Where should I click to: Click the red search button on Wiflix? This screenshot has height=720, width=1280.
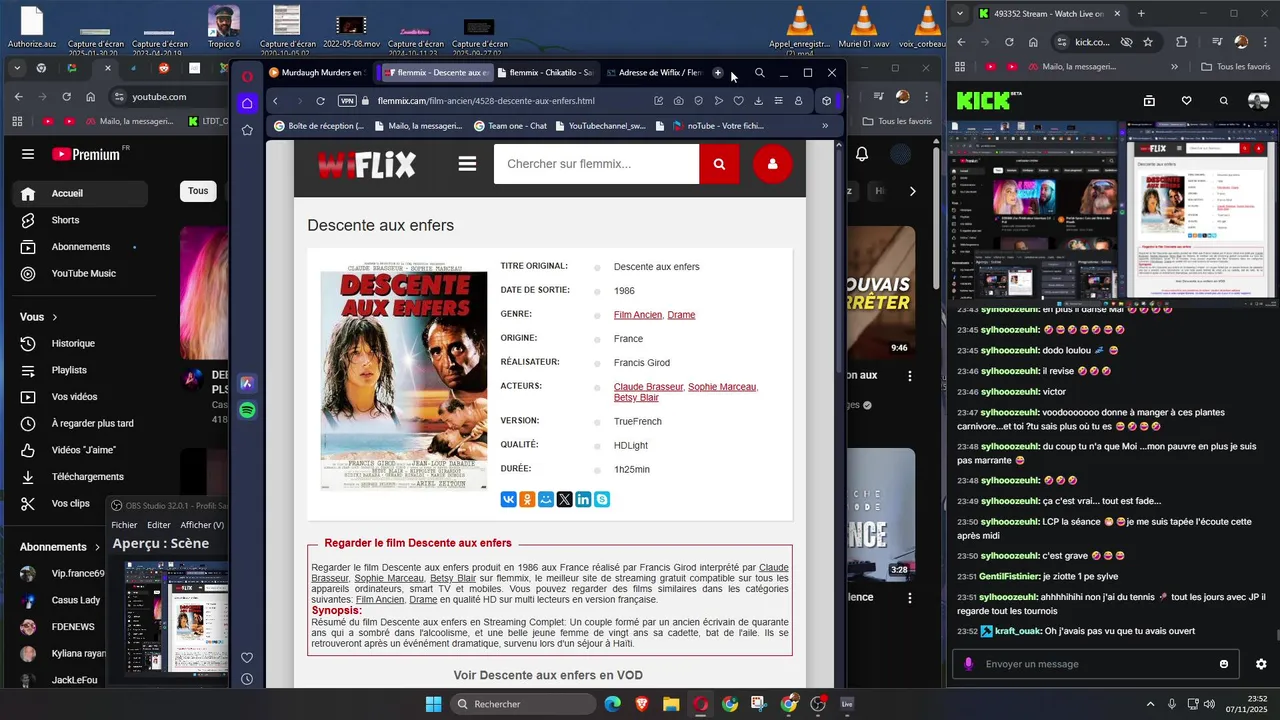pyautogui.click(x=719, y=164)
